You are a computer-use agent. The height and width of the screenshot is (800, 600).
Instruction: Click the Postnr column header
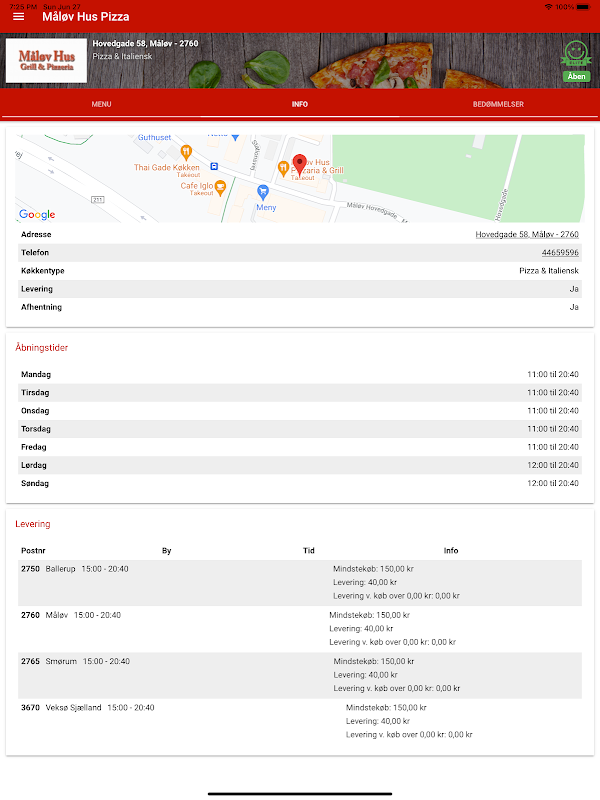[33, 551]
